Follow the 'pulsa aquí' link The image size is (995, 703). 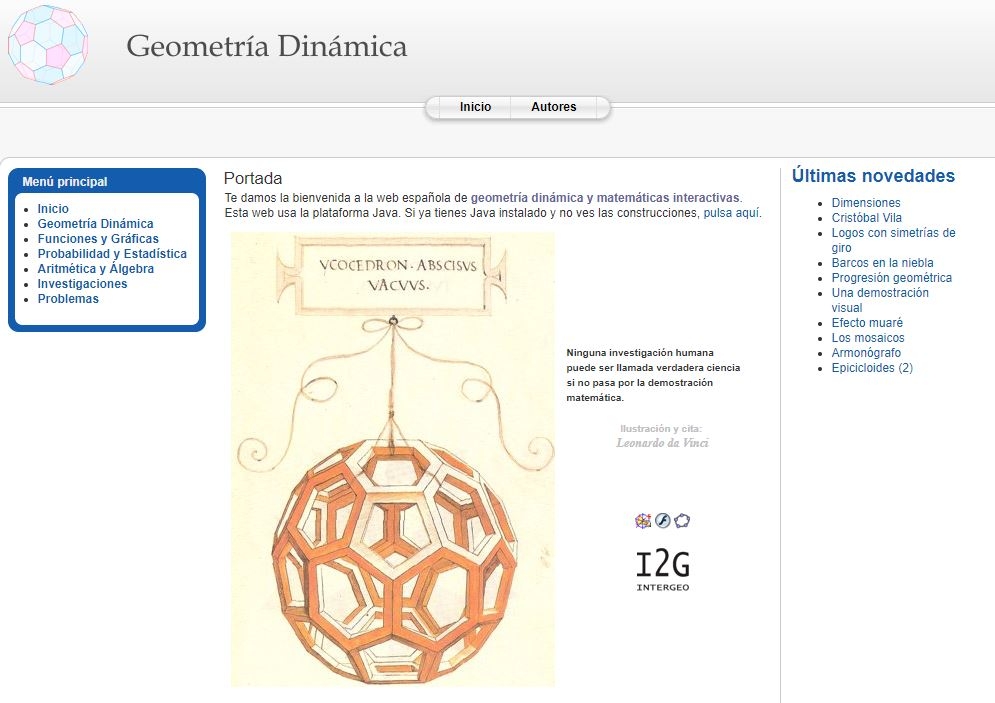coord(731,213)
